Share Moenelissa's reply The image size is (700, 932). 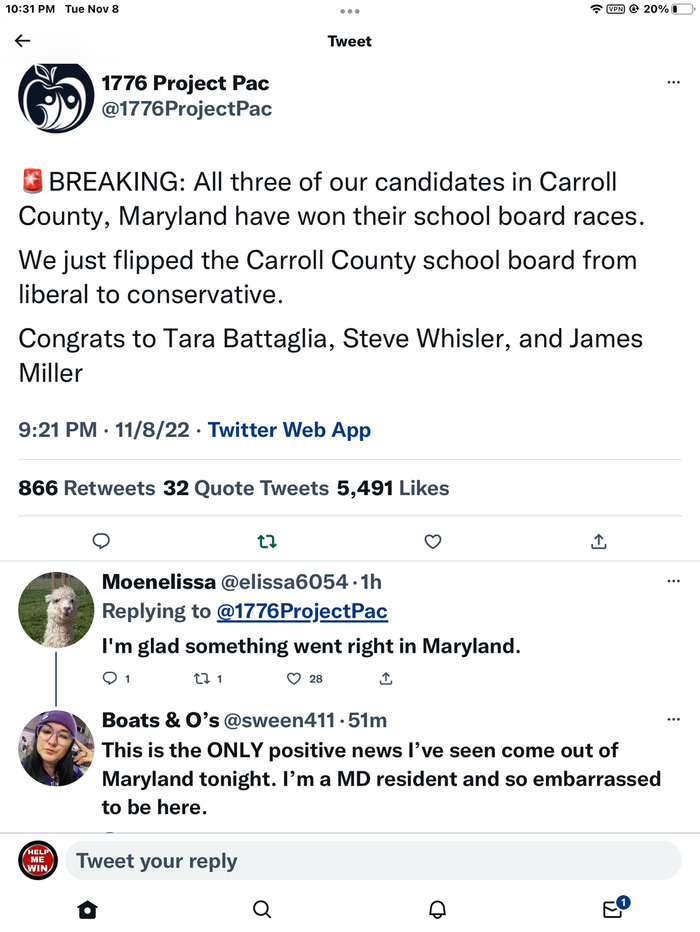coord(386,678)
